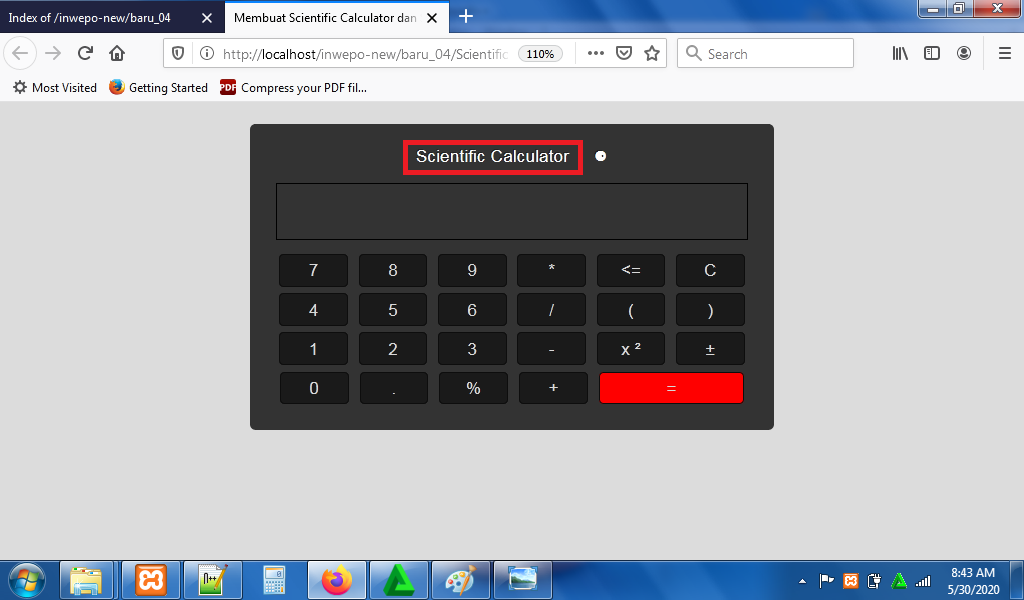Viewport: 1024px width, 600px height.
Task: Click calculator key 8
Action: tap(392, 270)
